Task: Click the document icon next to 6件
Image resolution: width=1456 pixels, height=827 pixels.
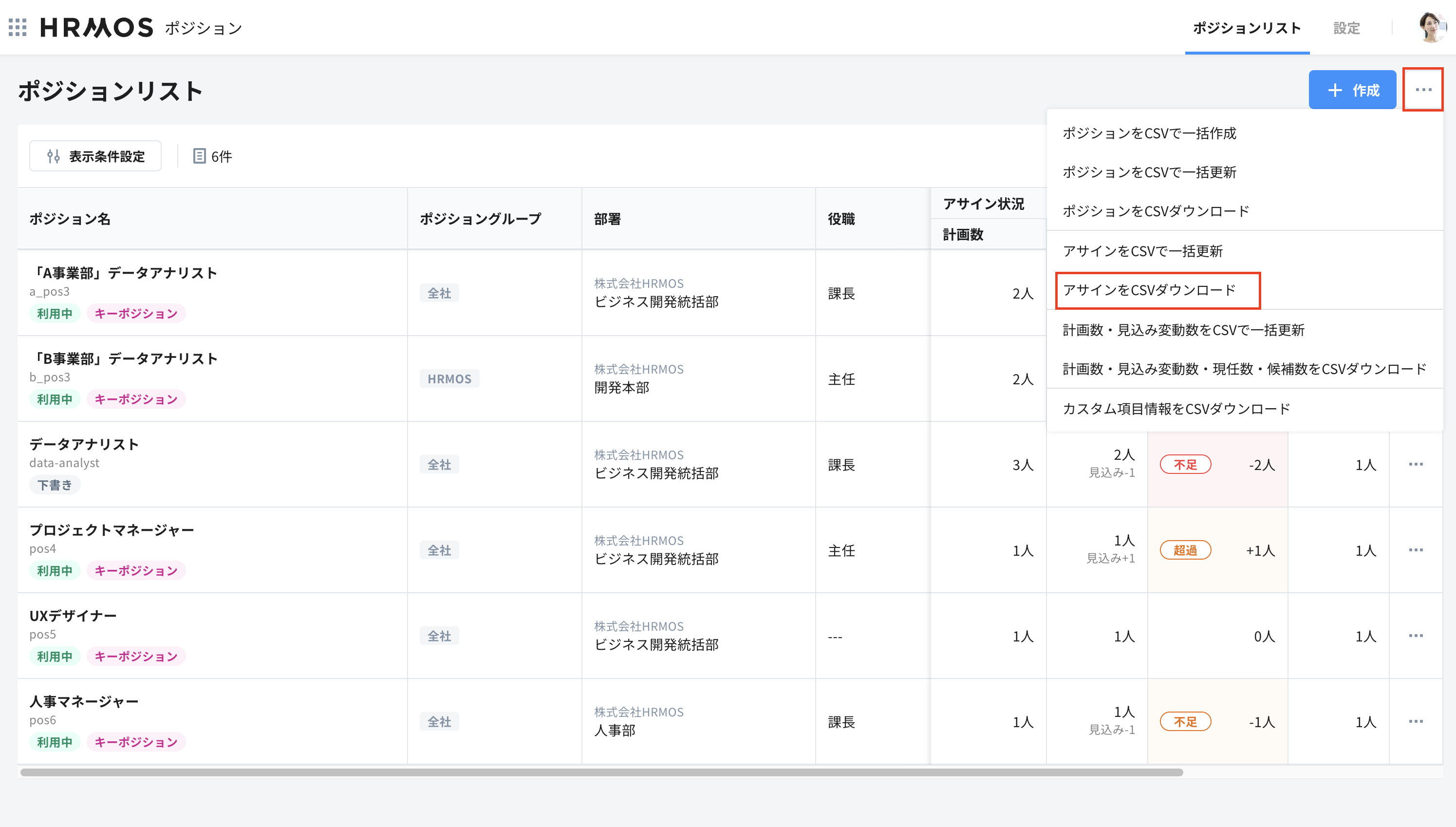Action: (200, 156)
